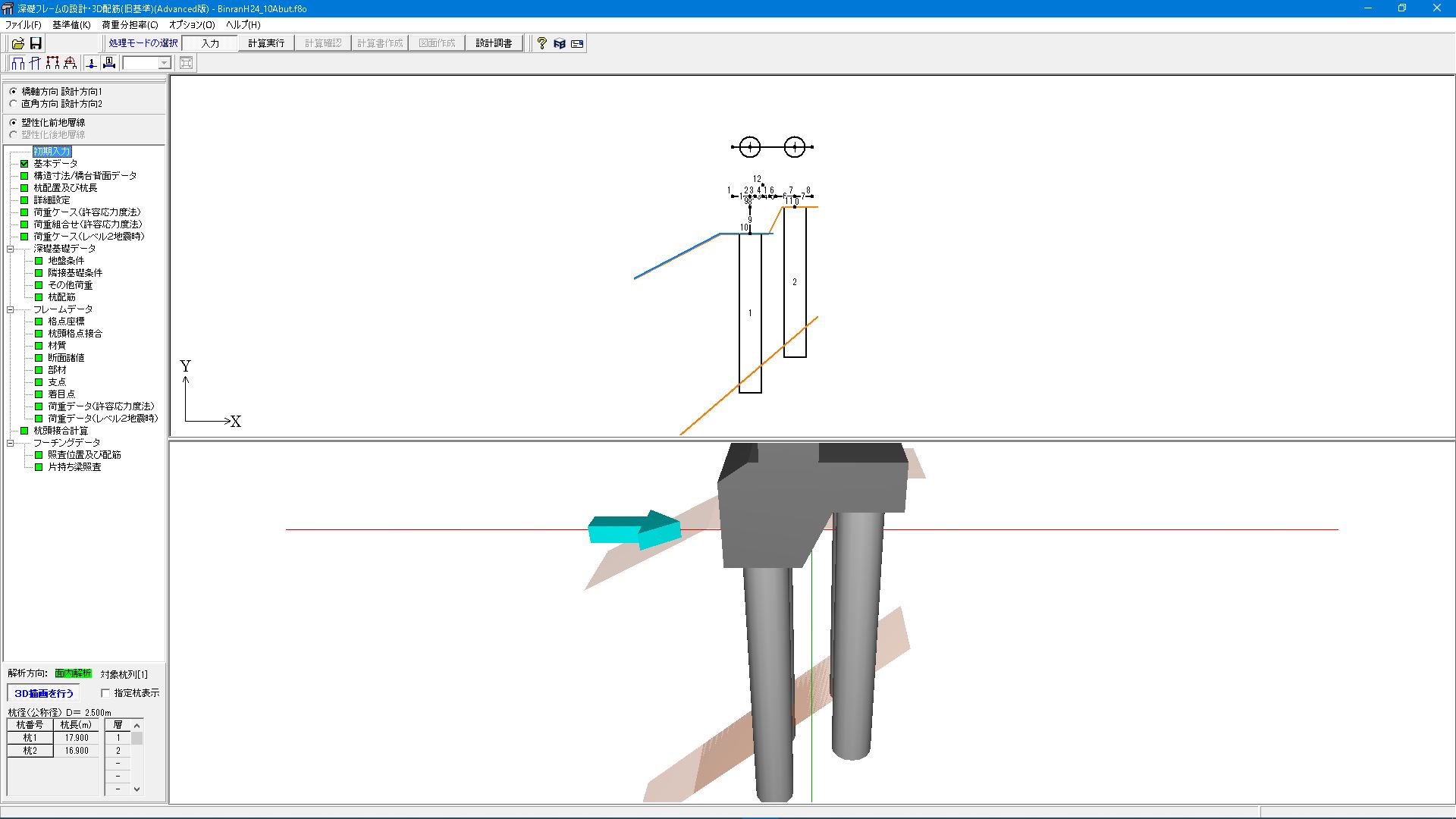Click the member number display icon
Viewport: 1456px width, 819px height.
click(x=108, y=63)
